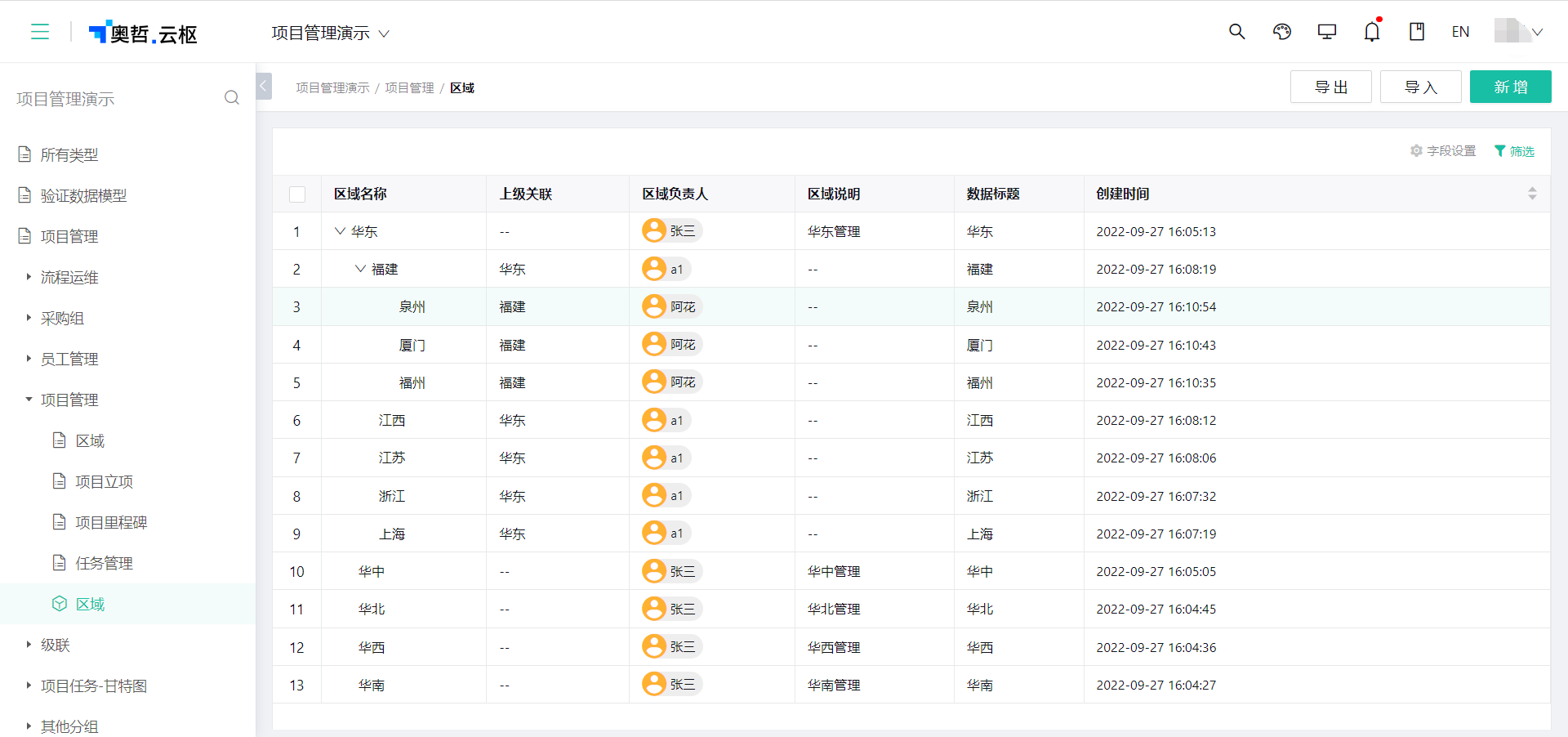Click the monitor display icon

pos(1327,32)
